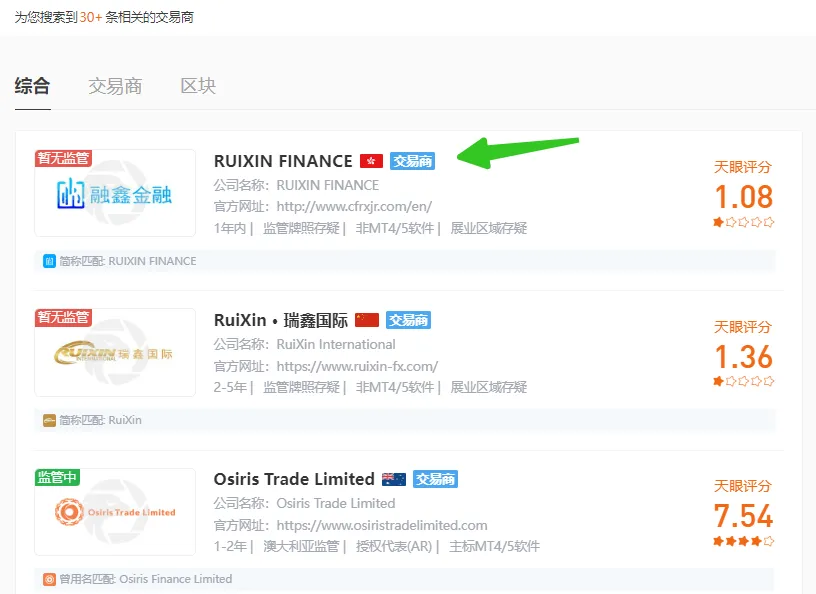Click the Hong Kong flag icon
816x594 pixels.
coord(371,161)
